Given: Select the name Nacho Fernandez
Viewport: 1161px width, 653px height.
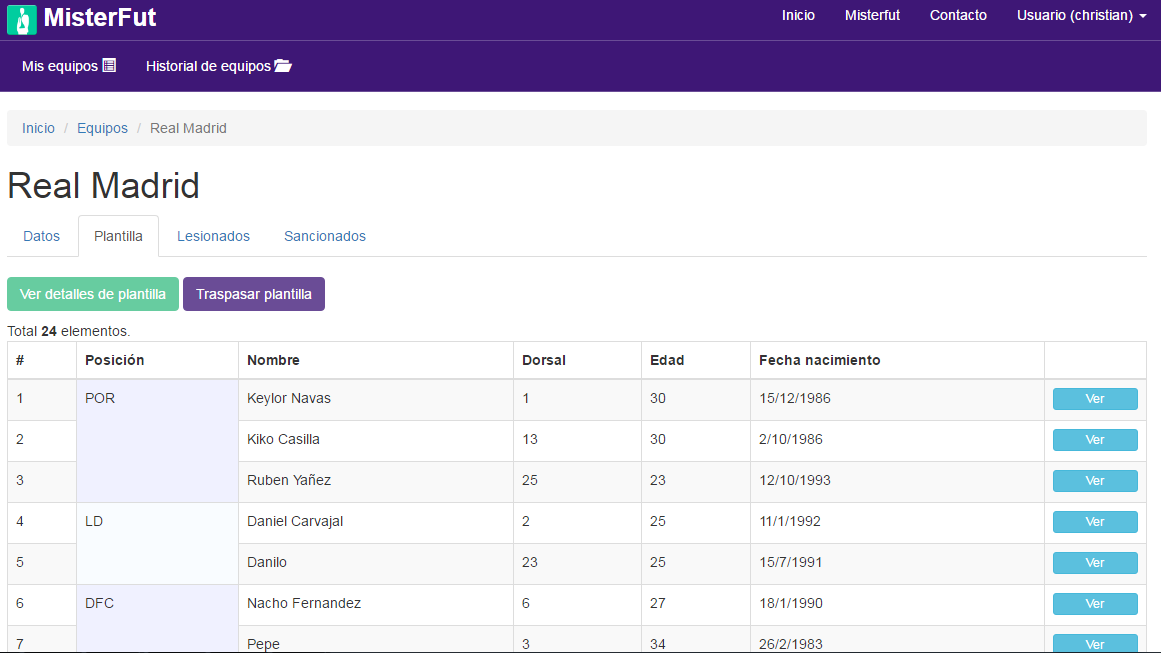Looking at the screenshot, I should point(304,603).
